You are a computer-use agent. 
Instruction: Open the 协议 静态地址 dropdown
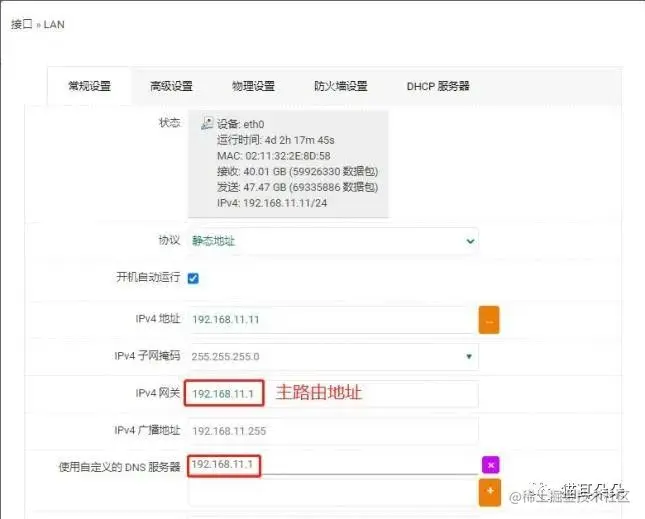(x=333, y=241)
